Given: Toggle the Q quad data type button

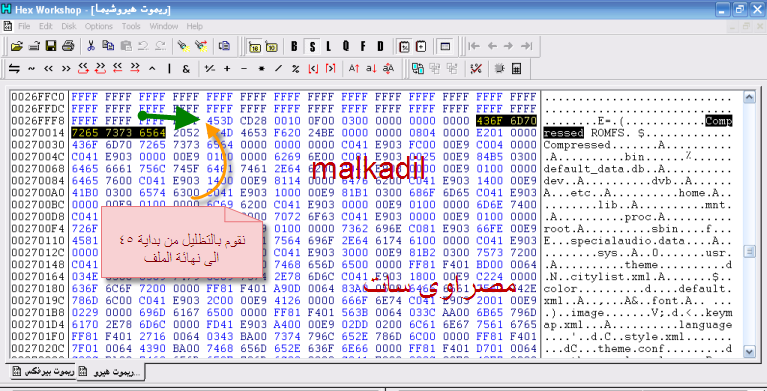Looking at the screenshot, I should (x=346, y=46).
